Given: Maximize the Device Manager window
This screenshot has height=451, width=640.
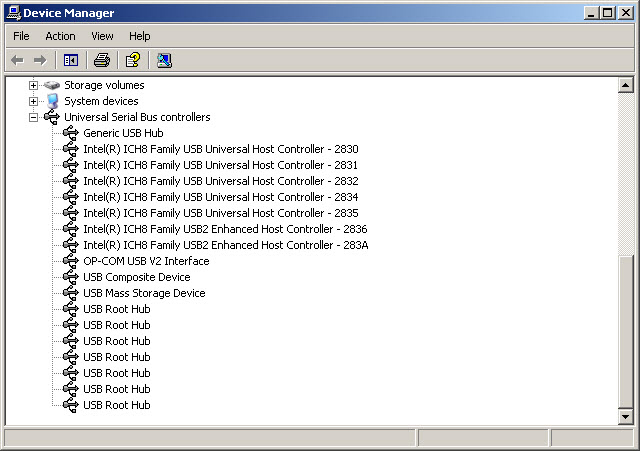Looking at the screenshot, I should (607, 13).
